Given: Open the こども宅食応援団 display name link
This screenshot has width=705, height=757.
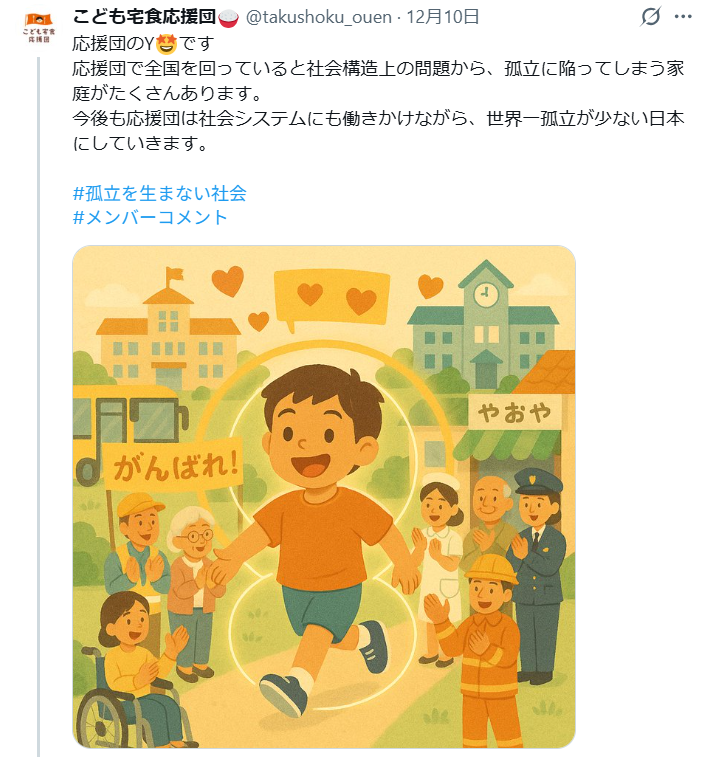Looking at the screenshot, I should point(144,17).
